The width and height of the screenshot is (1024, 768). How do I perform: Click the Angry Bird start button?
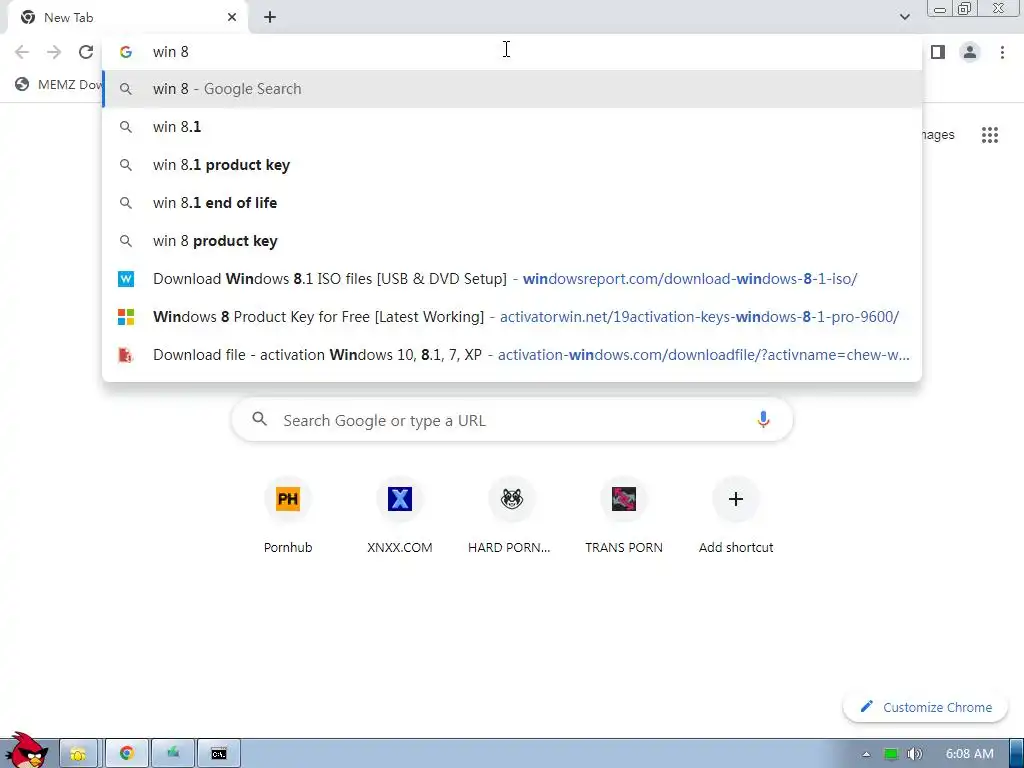(25, 751)
